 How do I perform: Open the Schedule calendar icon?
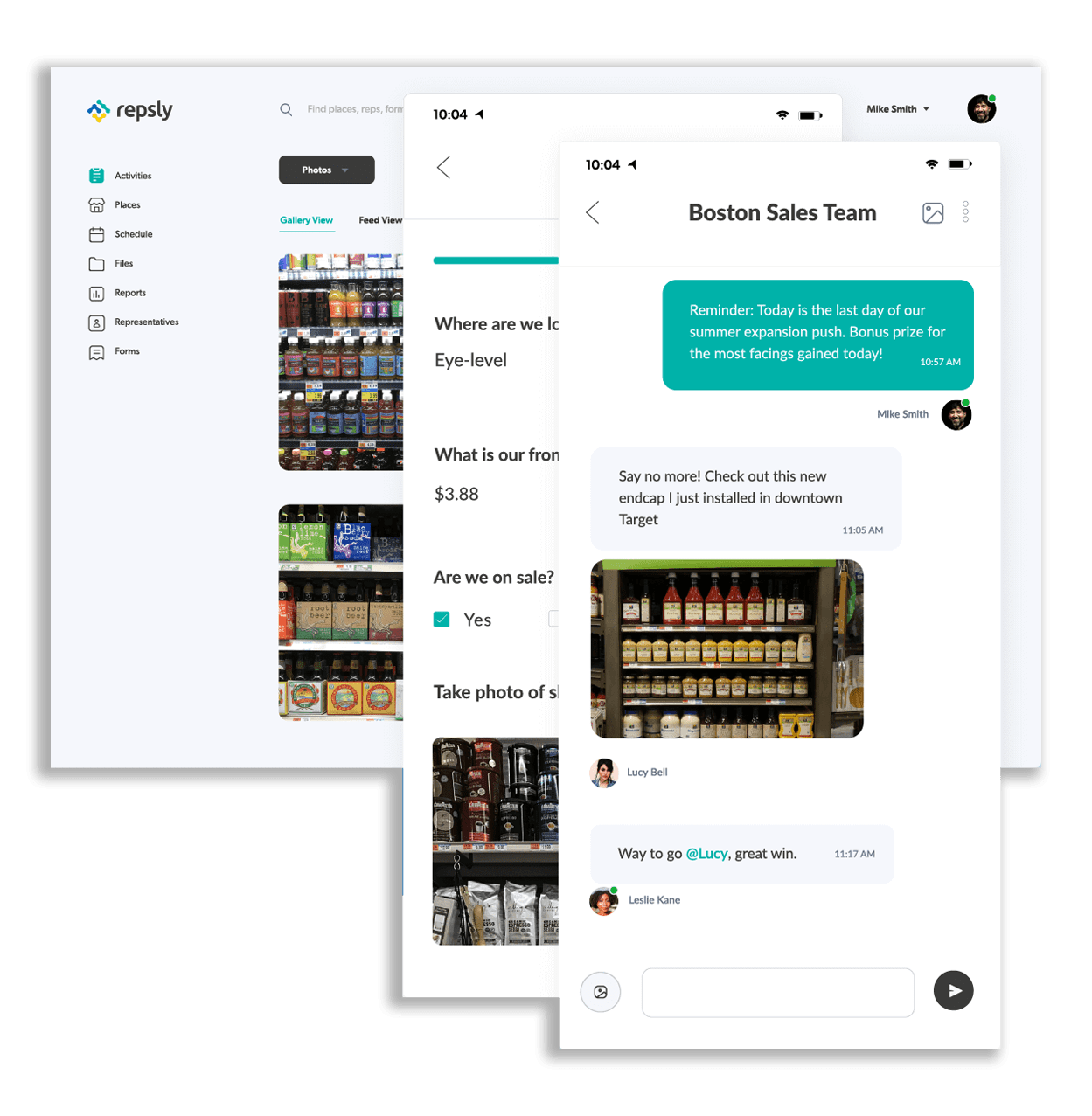click(97, 234)
